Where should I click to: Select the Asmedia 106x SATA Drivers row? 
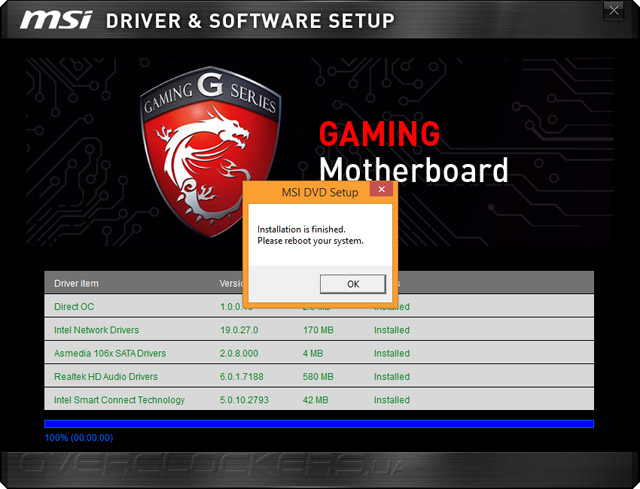coord(319,353)
